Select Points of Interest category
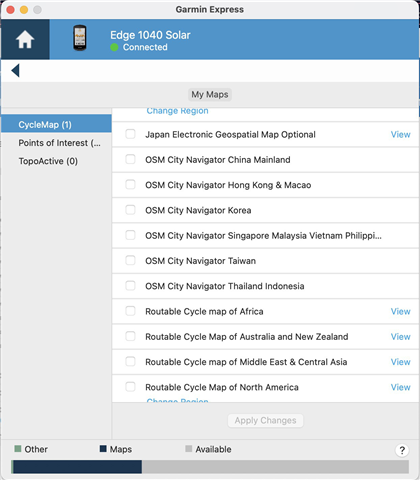Screen dimensions: 420x480 click(x=56, y=143)
